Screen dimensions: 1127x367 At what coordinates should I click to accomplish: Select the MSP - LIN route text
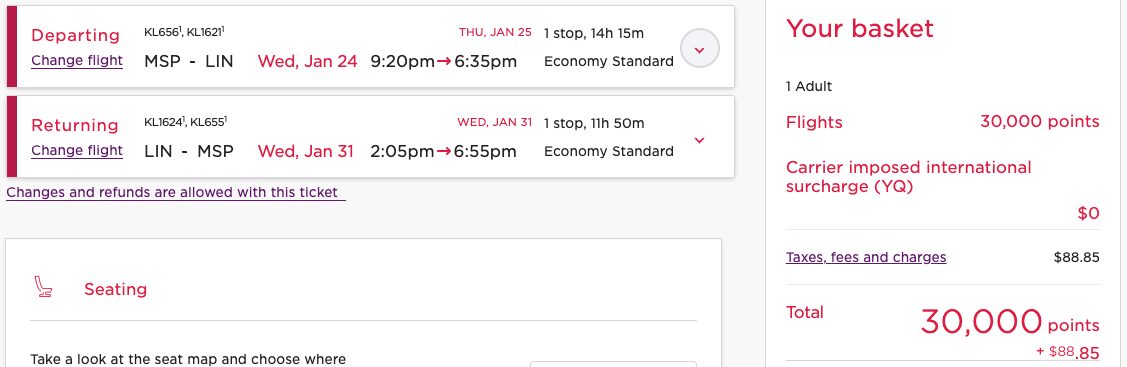(x=189, y=61)
